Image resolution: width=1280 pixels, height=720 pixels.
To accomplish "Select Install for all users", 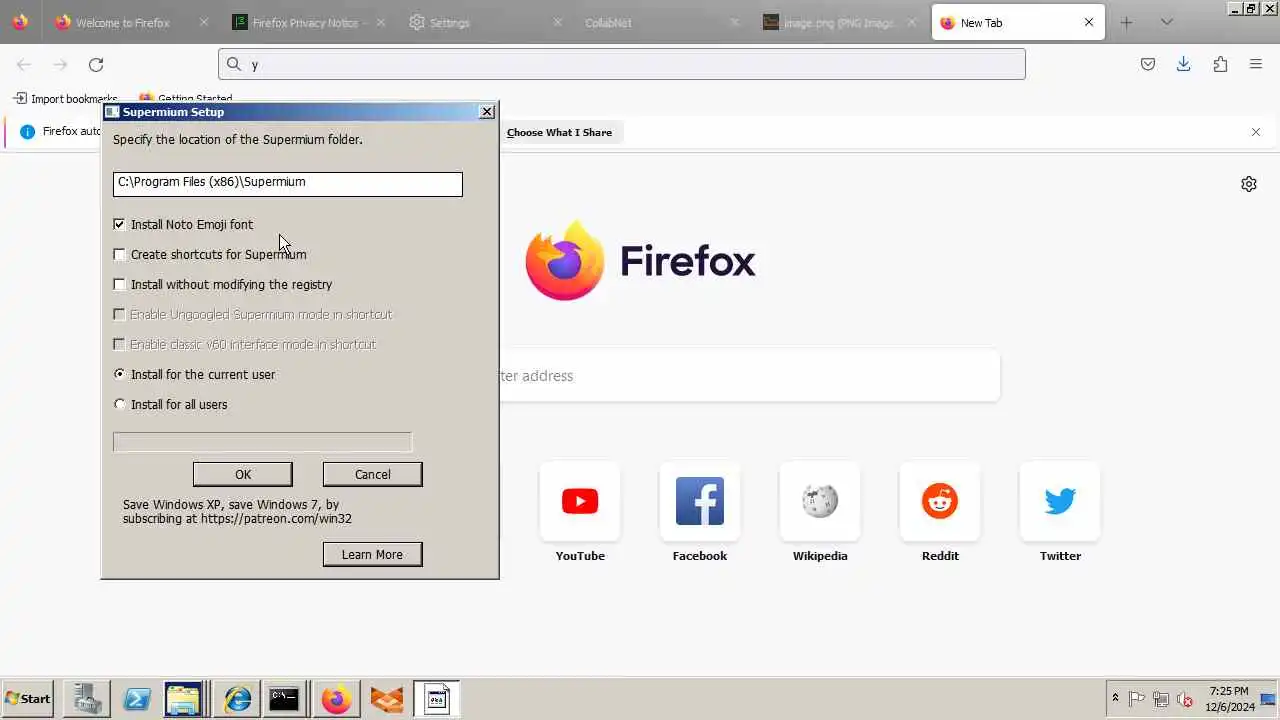I will [120, 405].
